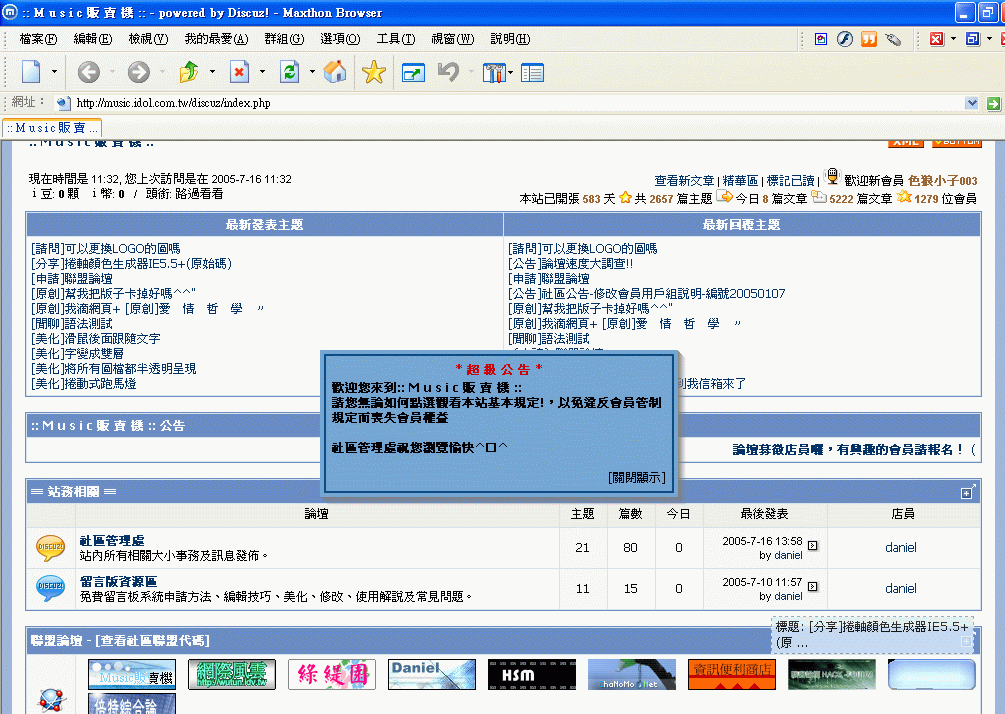Click the blue list layout toolbar icon

(x=532, y=72)
